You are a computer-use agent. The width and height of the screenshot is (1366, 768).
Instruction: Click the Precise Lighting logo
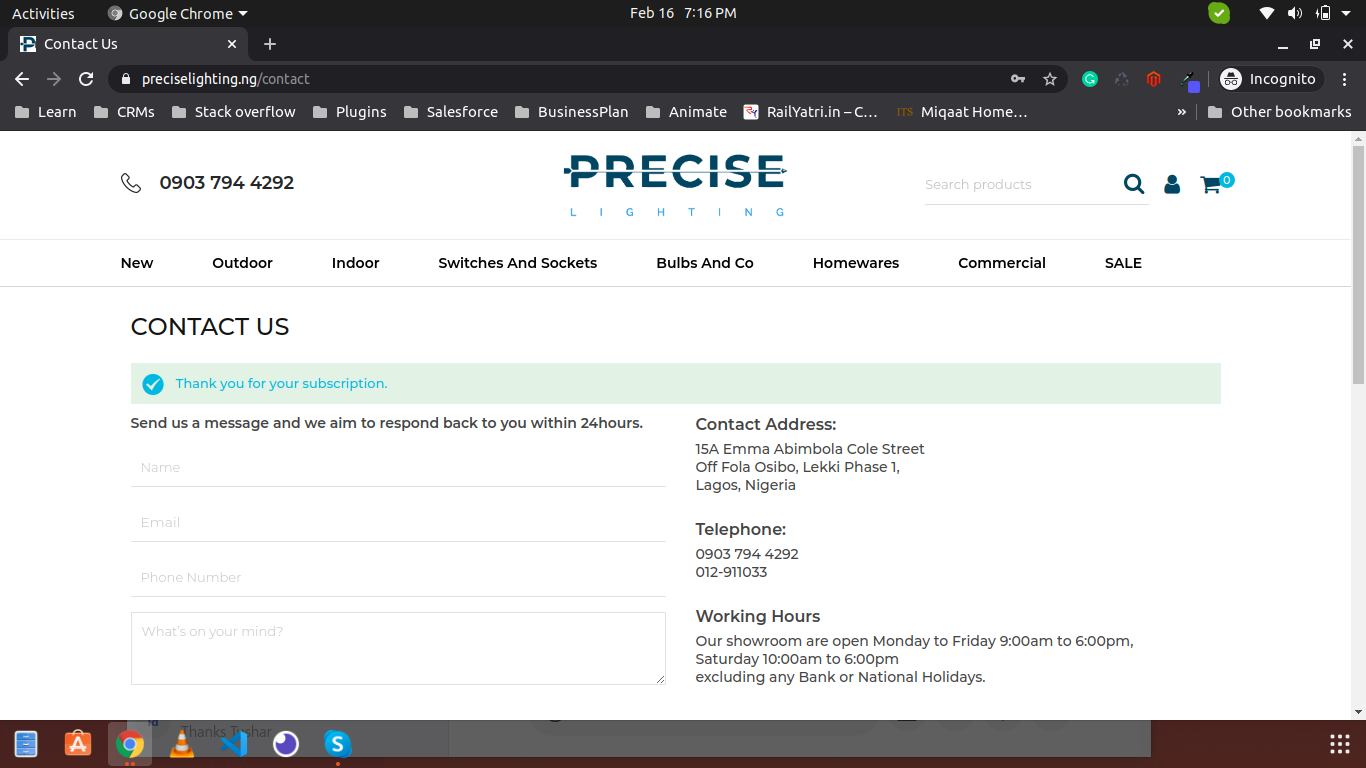(x=676, y=183)
